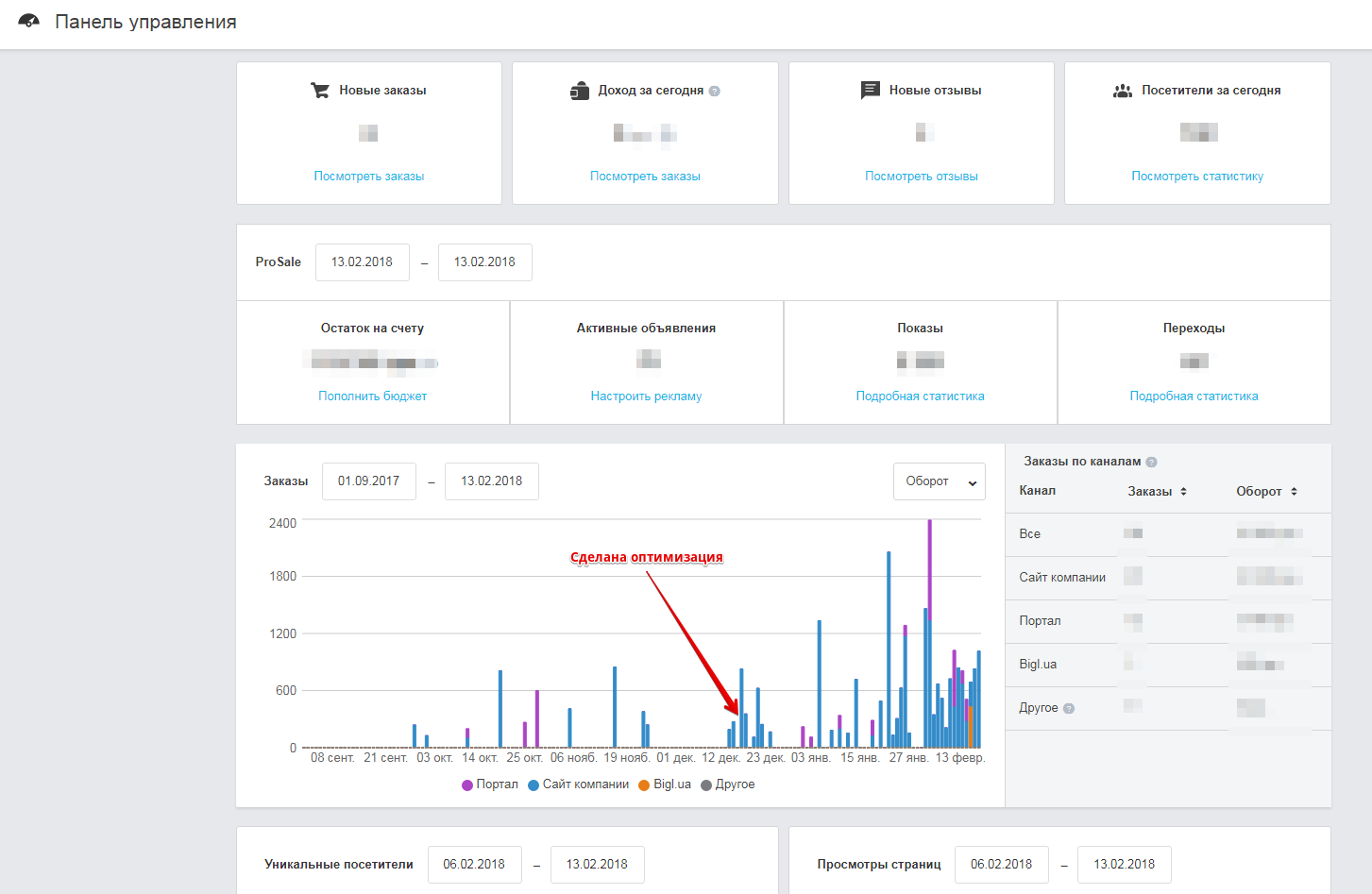
Task: Select the Bigl.ua row in channels table
Action: point(1168,665)
